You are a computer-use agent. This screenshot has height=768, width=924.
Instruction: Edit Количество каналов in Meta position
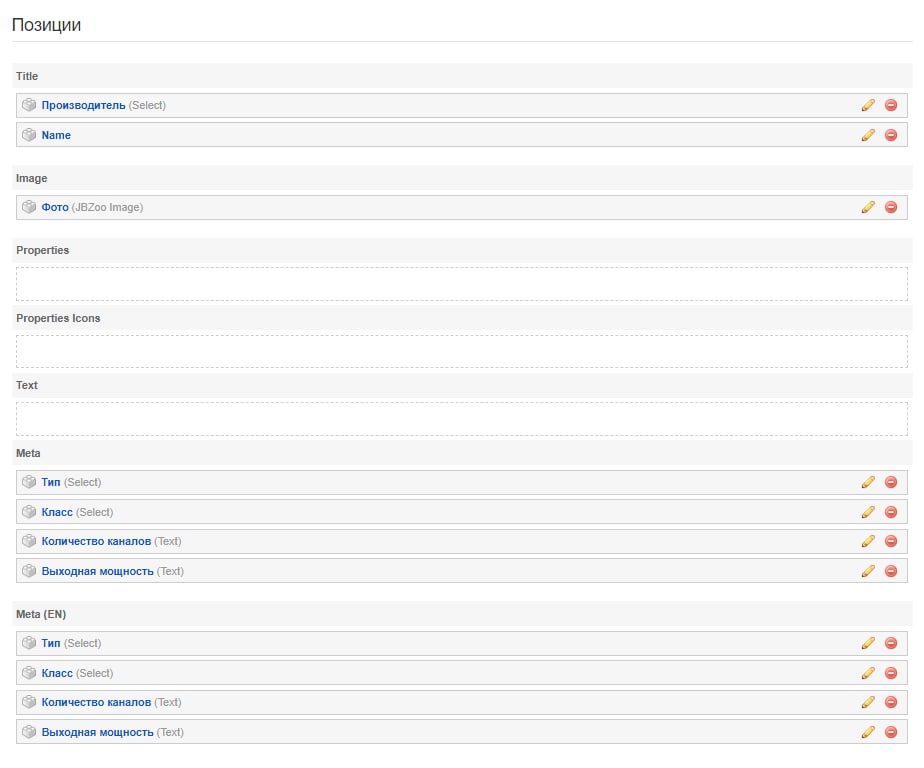(867, 541)
